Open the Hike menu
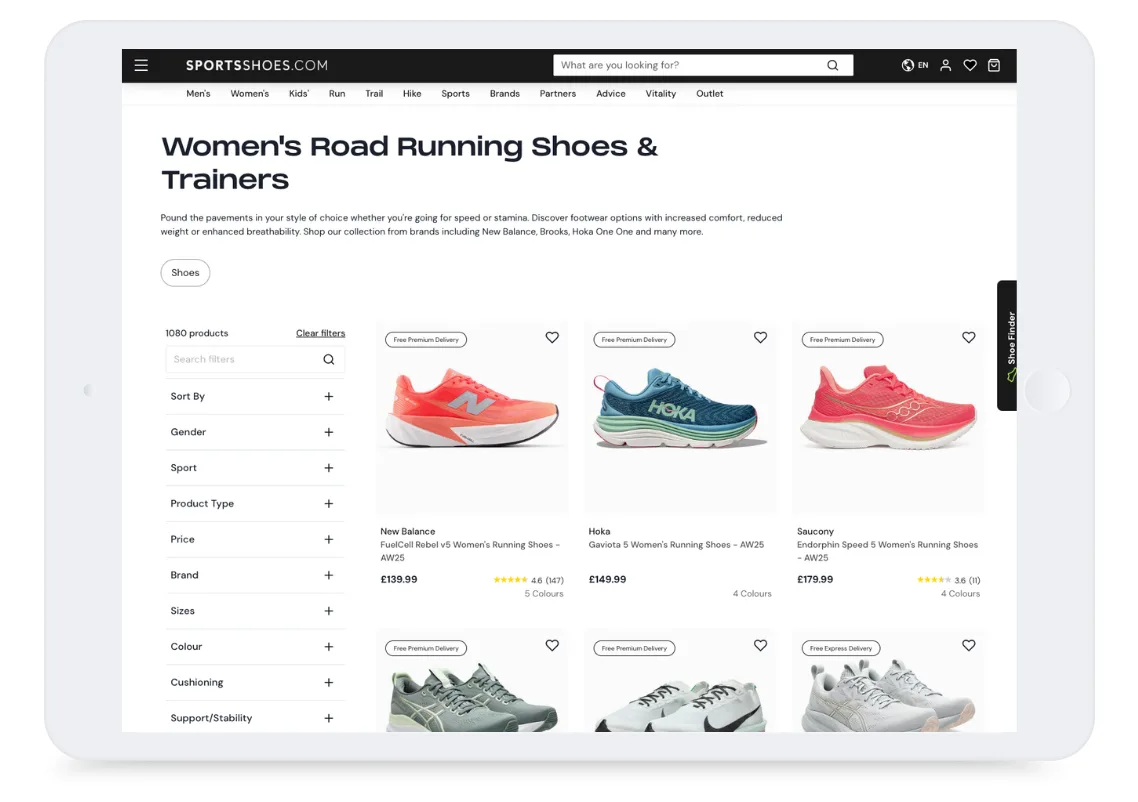Viewport: 1138px width, 802px height. click(x=412, y=94)
